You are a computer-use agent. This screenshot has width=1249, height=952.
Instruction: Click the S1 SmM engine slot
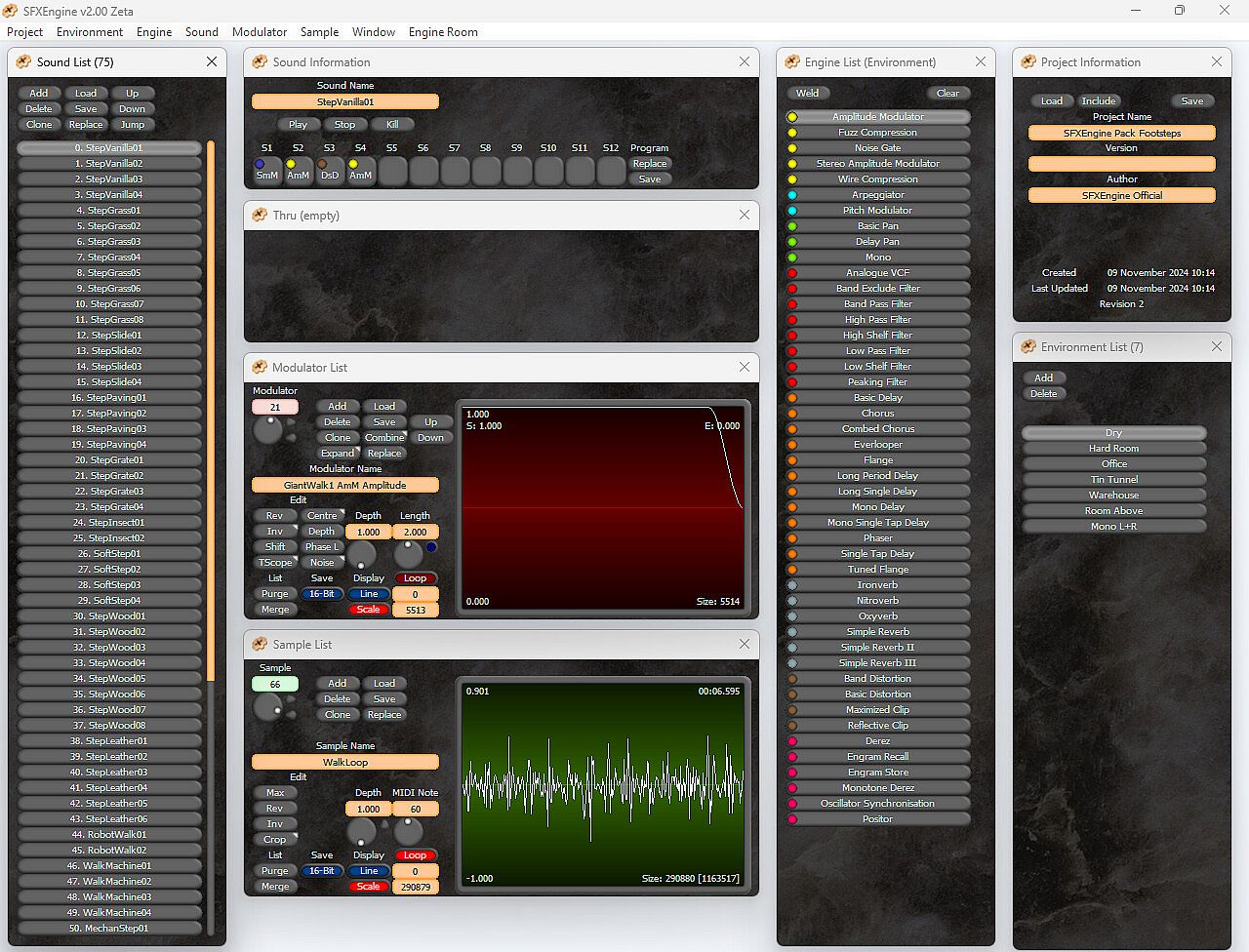pyautogui.click(x=266, y=171)
